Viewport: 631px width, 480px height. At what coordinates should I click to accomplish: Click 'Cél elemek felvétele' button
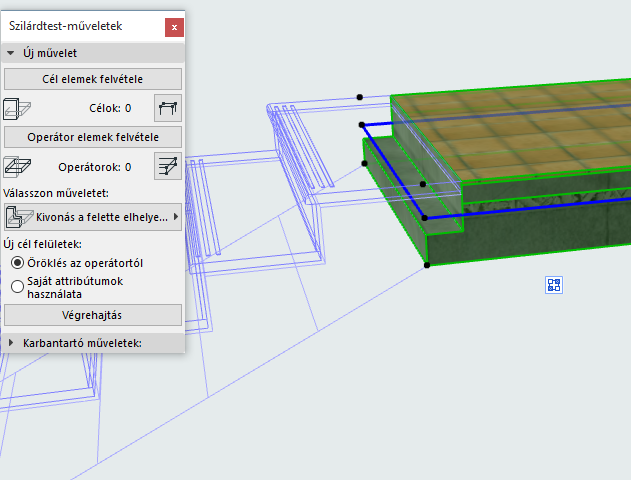point(93,79)
